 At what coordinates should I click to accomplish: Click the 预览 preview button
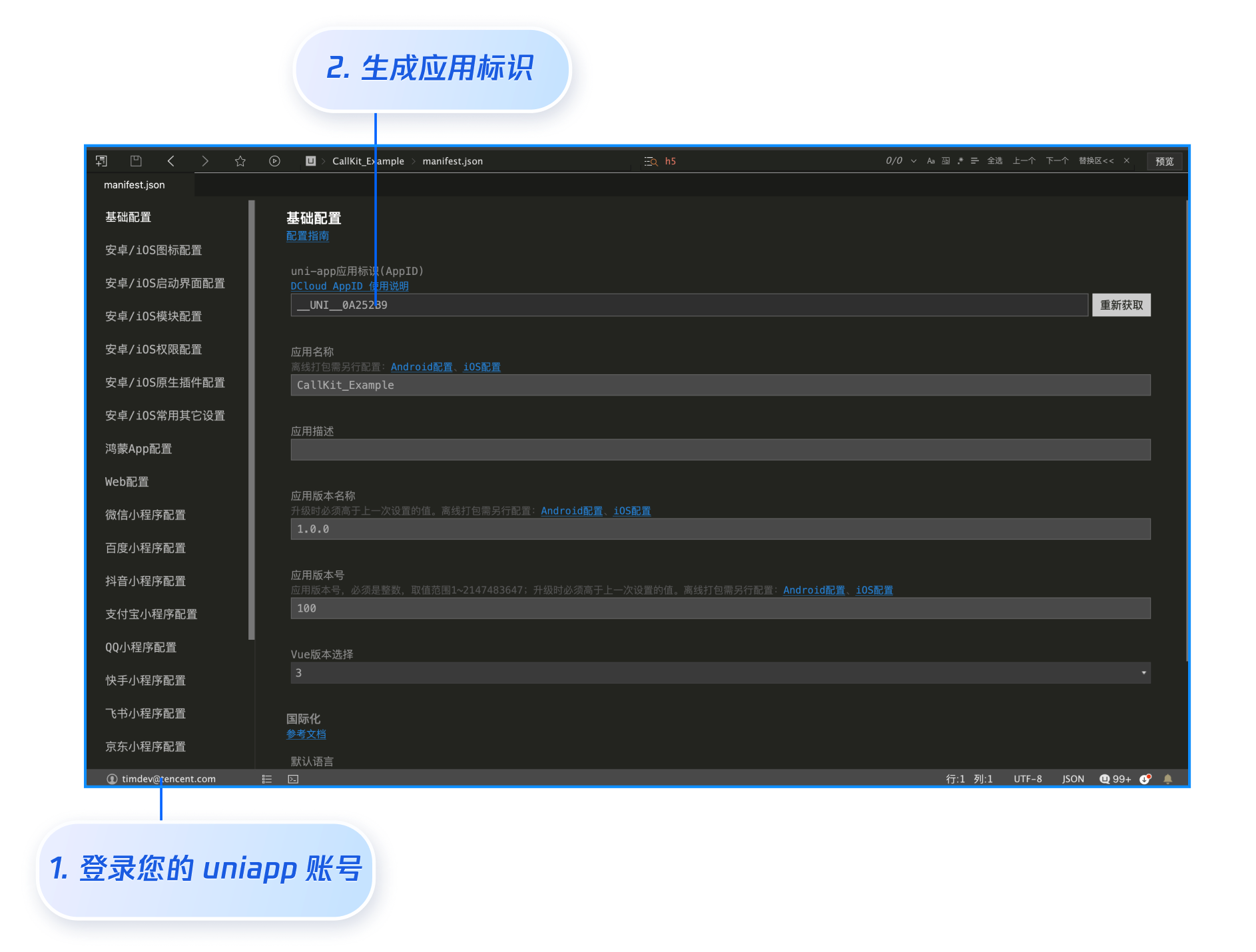click(1165, 161)
